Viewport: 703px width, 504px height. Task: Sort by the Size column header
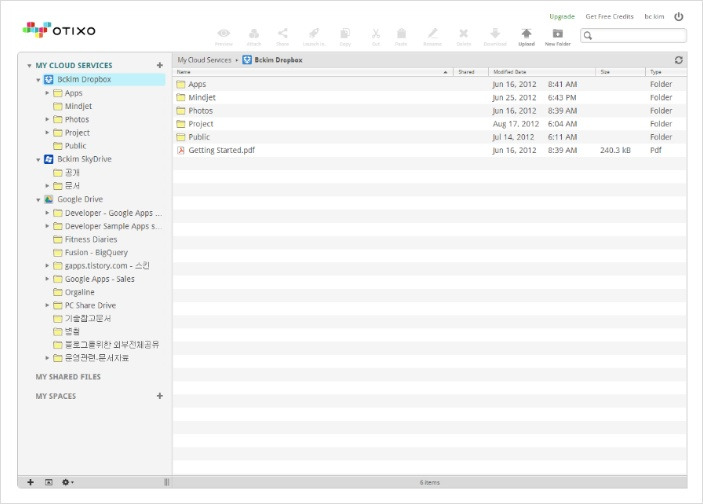621,72
